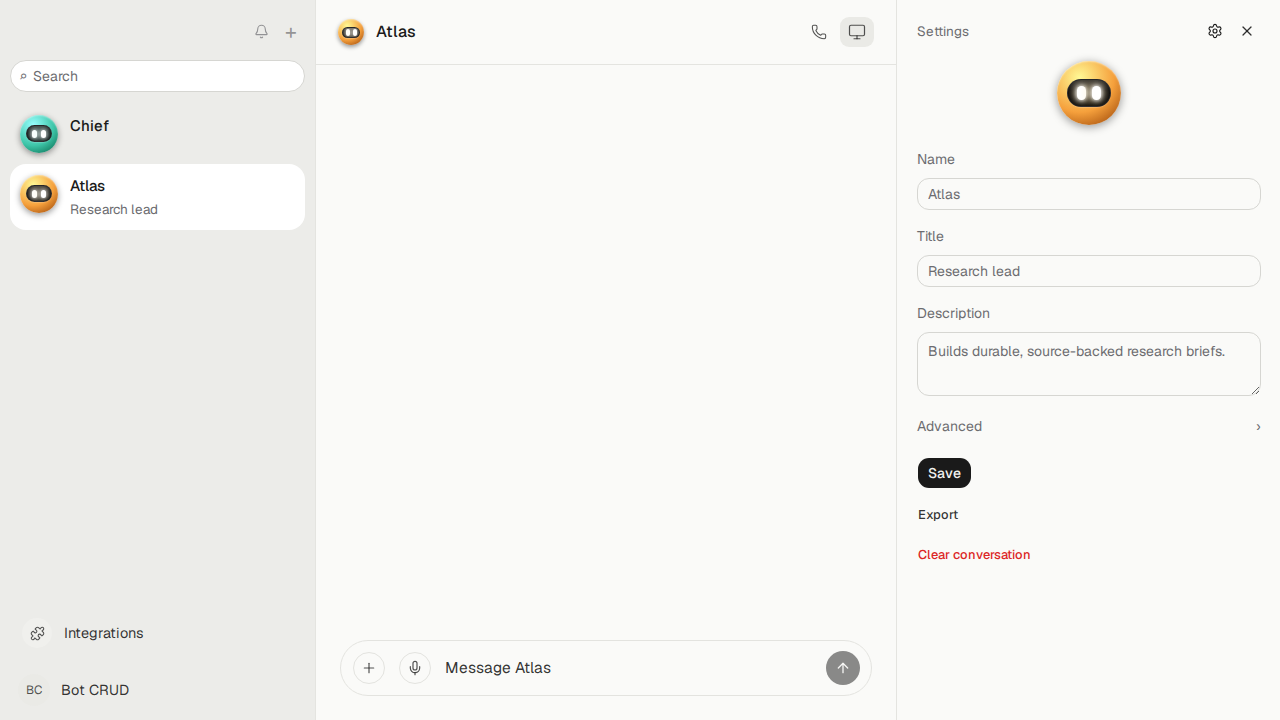
Task: Start a voice call with Atlas
Action: point(819,32)
